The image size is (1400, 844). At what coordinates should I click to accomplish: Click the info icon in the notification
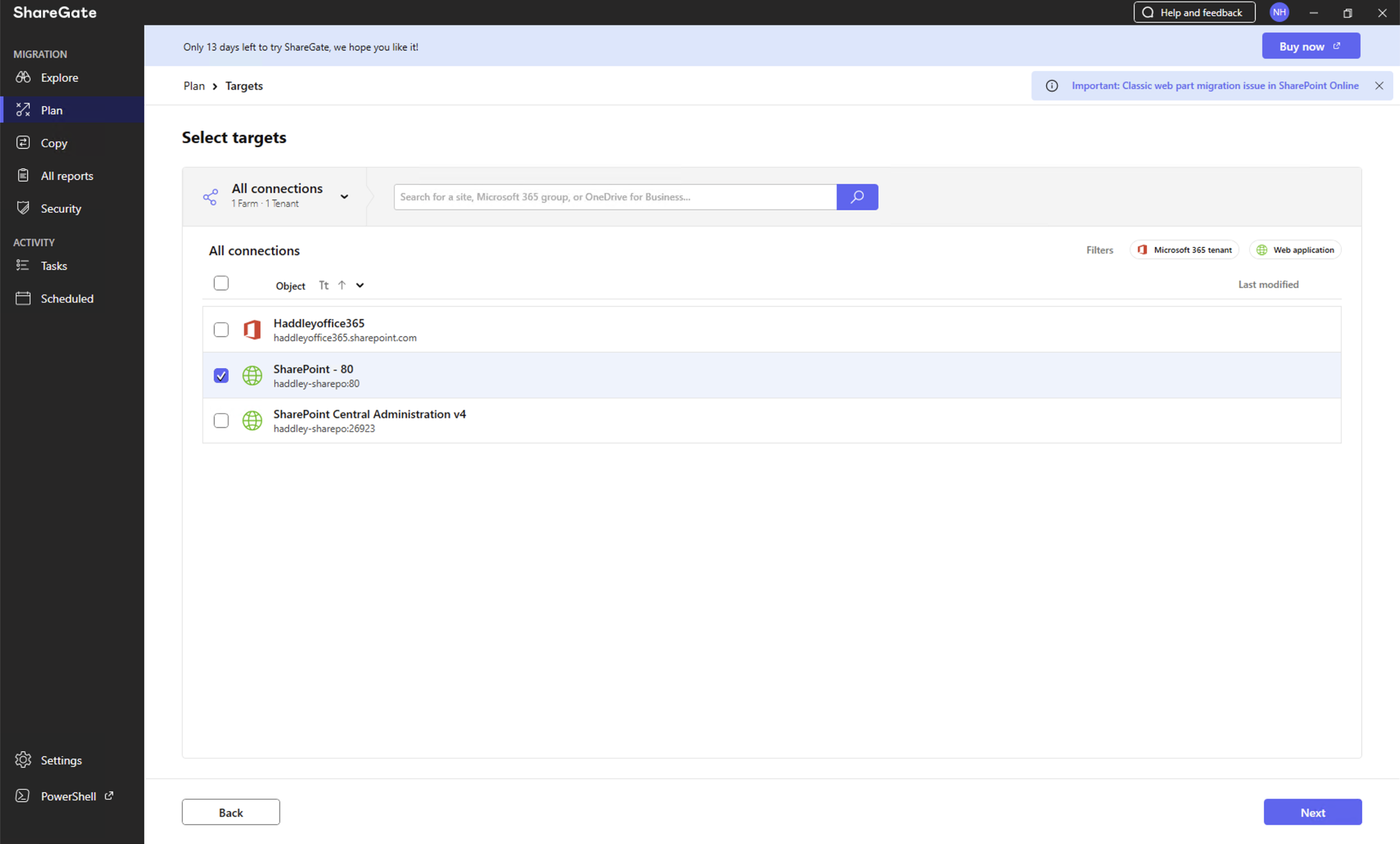point(1052,86)
